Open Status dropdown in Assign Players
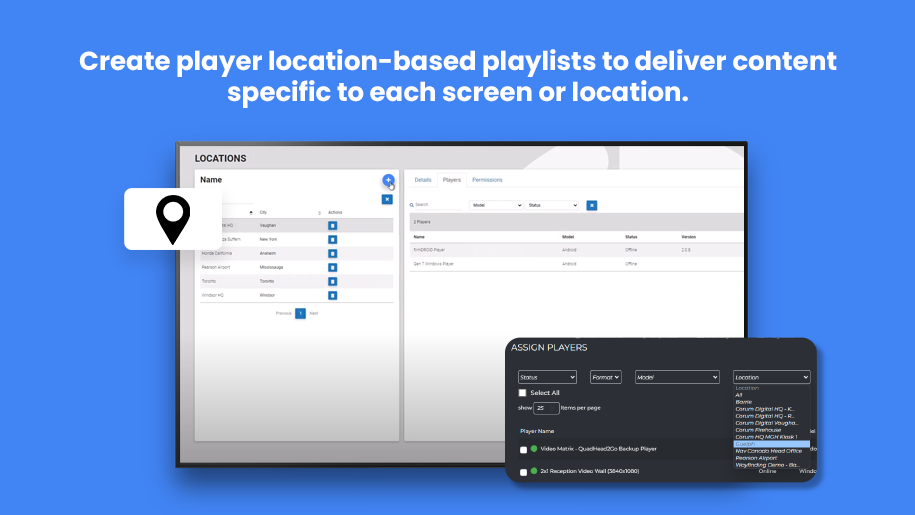 547,377
